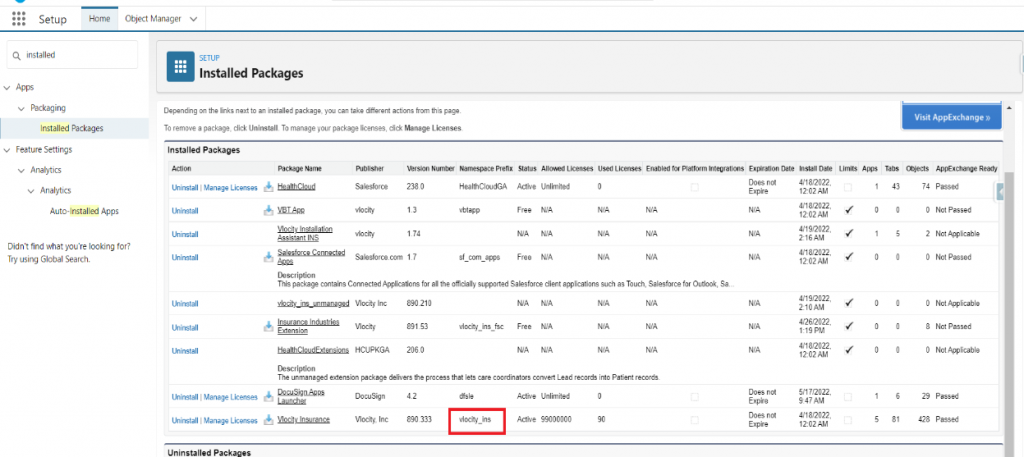Open Vlocity Installation Assistant INS package link
1024x457 pixels.
click(305, 233)
